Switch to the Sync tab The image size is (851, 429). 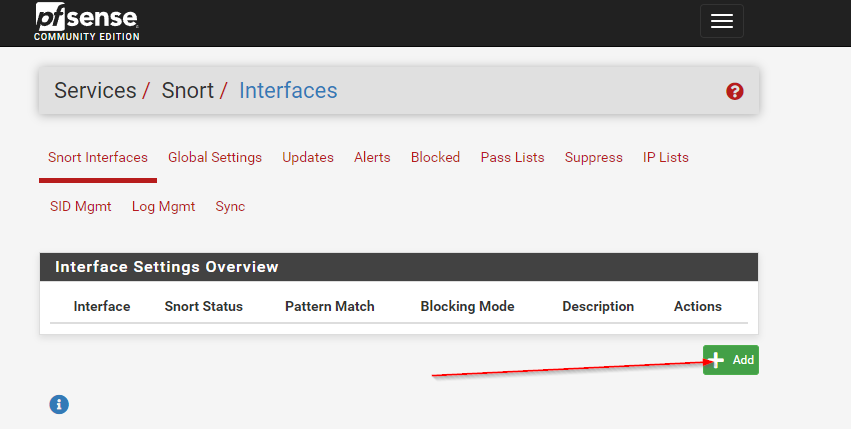tap(230, 206)
